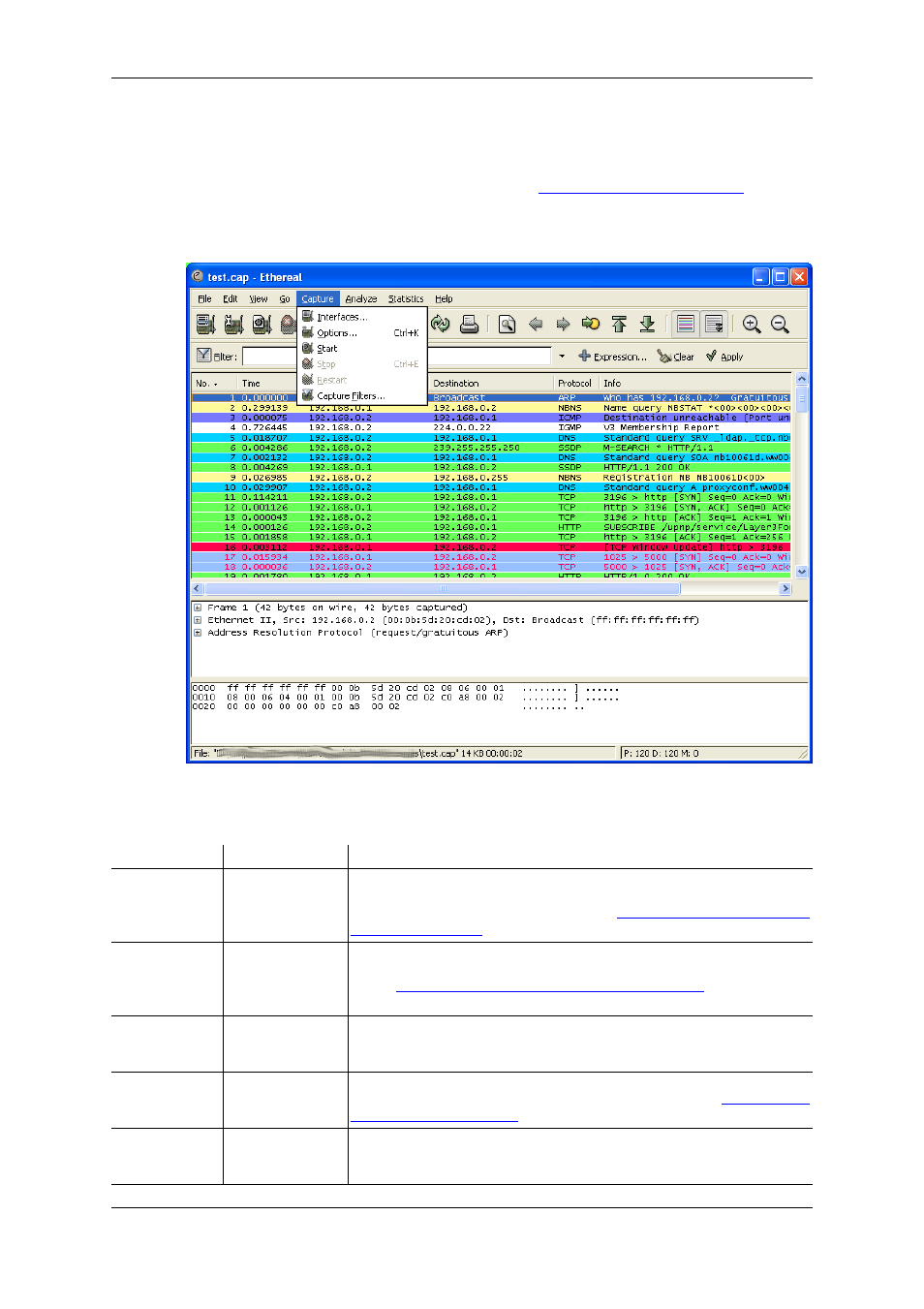Sort by the Destination column header
Screen dimensions: 924x1309
click(x=491, y=384)
